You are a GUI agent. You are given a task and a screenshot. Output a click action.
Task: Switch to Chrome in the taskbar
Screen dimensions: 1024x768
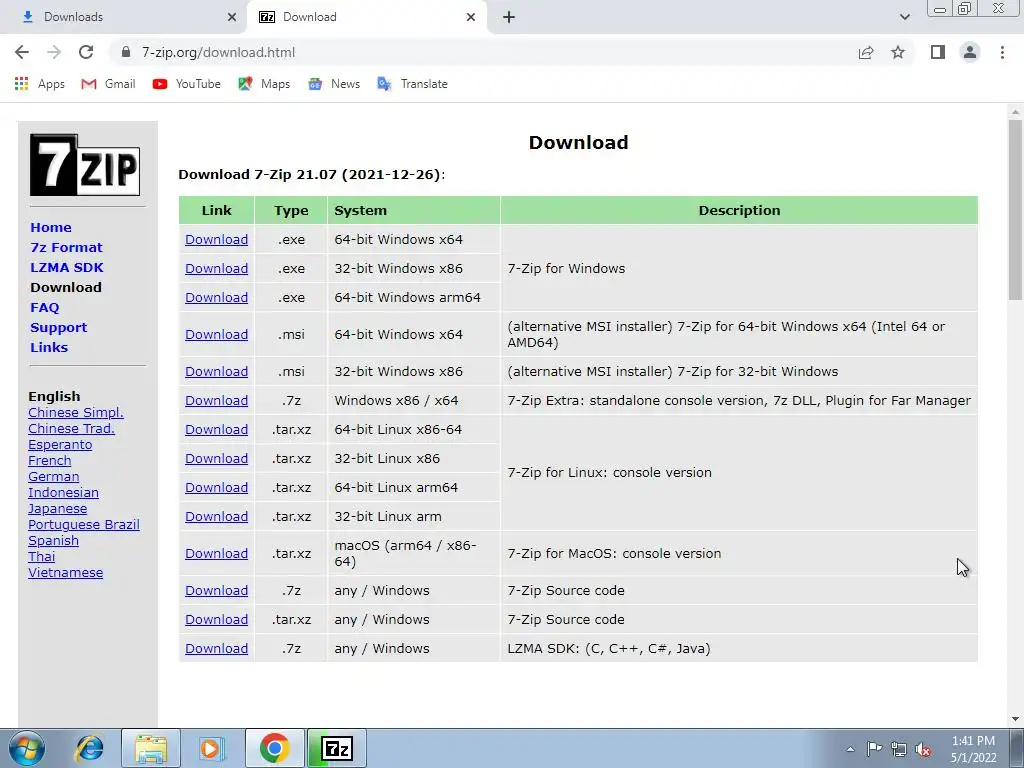(x=274, y=748)
